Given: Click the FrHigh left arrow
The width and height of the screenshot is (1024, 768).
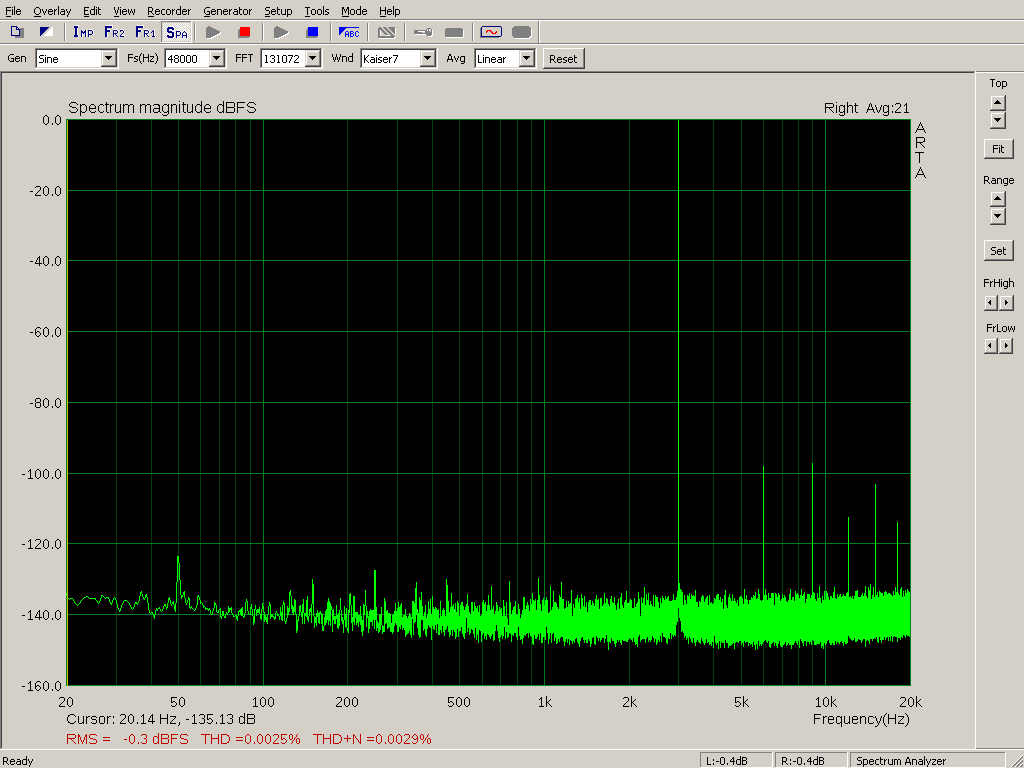Looking at the screenshot, I should coord(991,302).
